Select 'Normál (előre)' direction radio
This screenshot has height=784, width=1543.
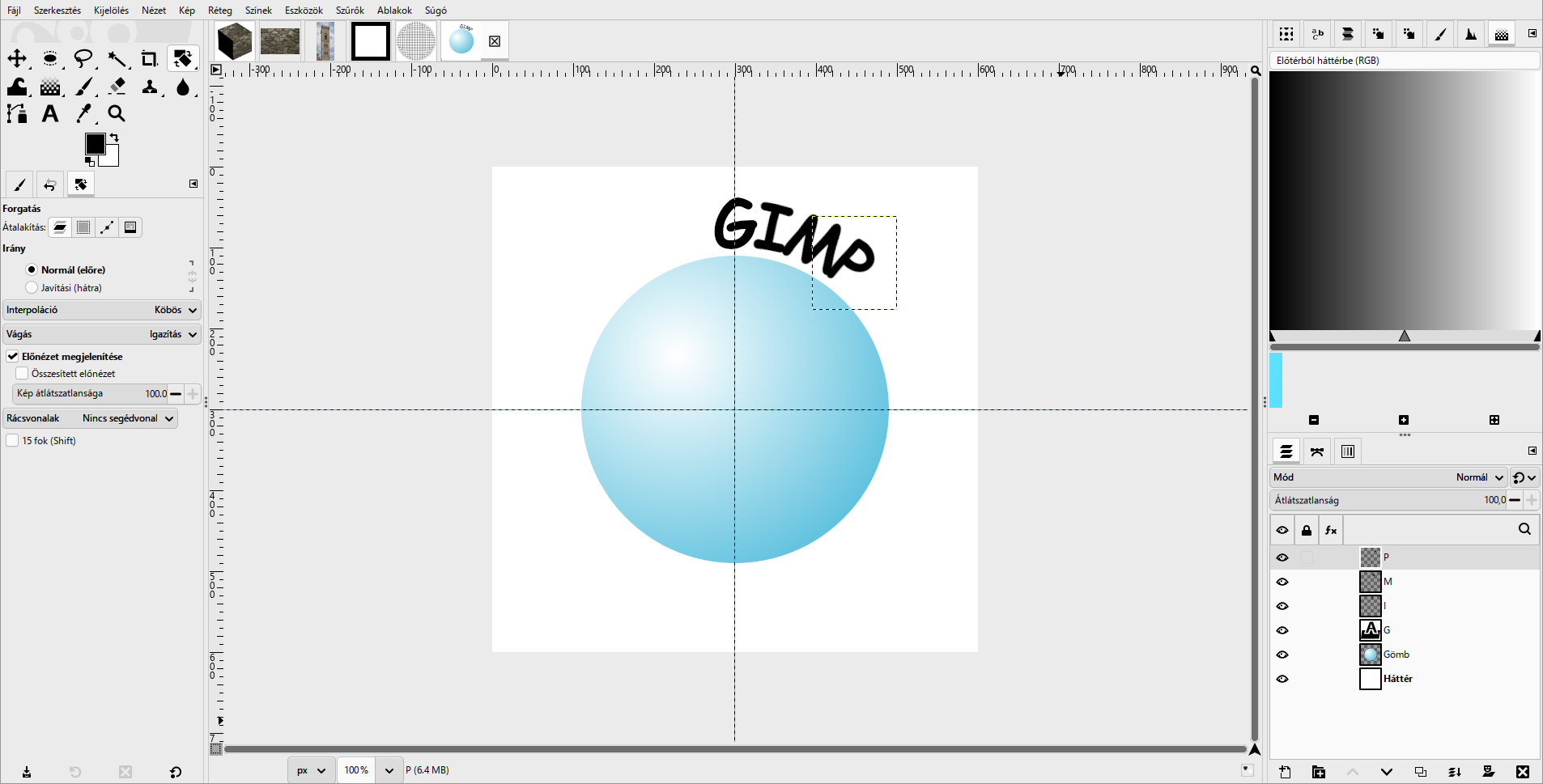pyautogui.click(x=32, y=269)
